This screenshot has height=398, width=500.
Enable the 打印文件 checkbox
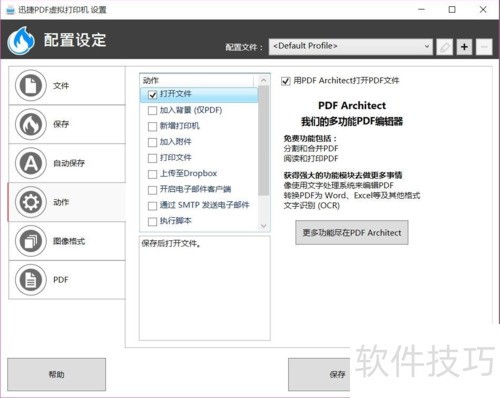pyautogui.click(x=152, y=158)
